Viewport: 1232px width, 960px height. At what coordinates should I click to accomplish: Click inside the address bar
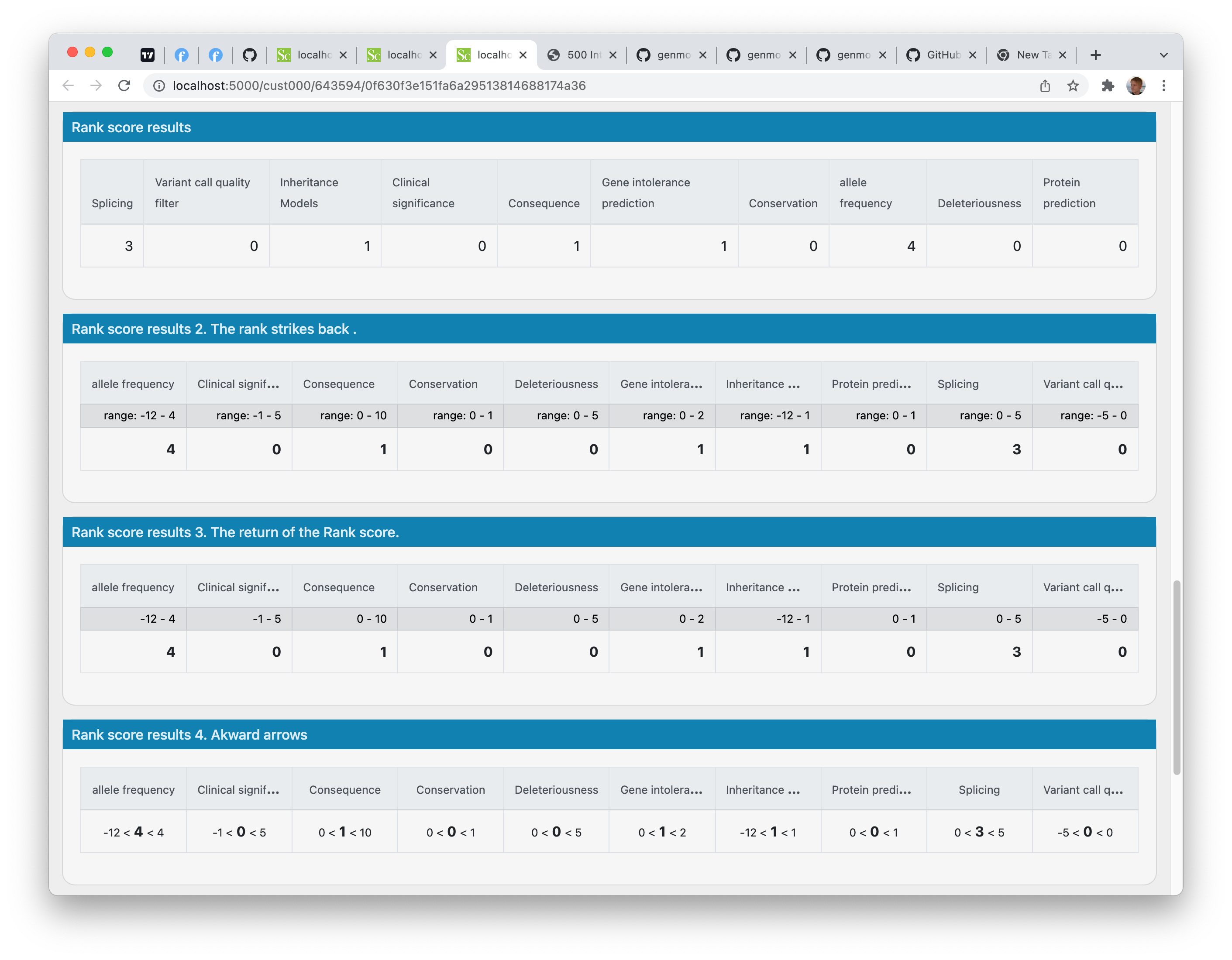click(x=395, y=86)
